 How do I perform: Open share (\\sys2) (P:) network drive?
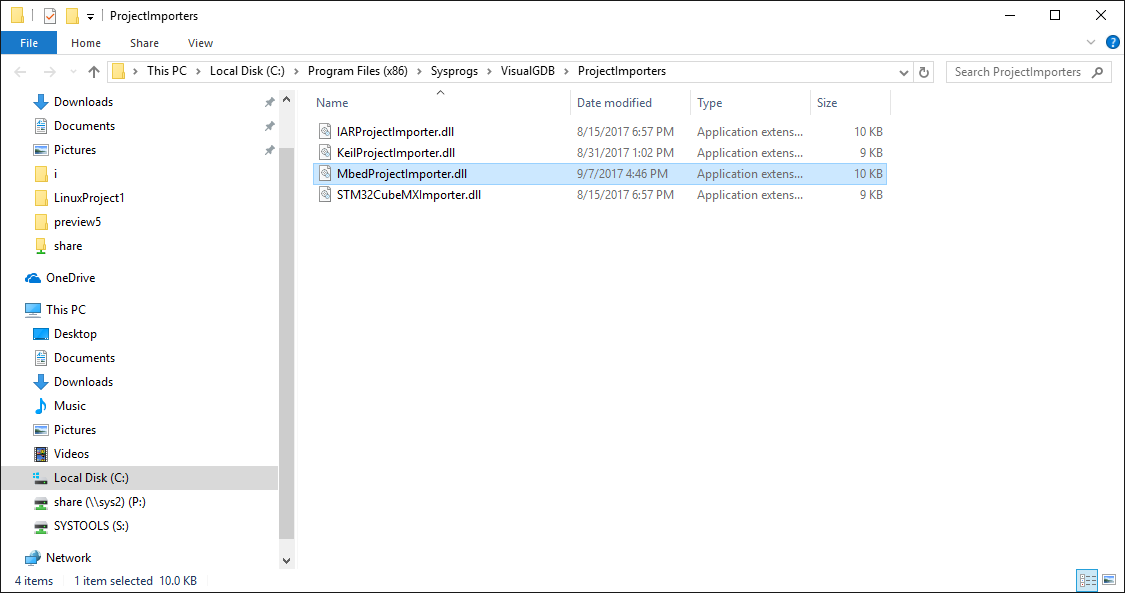tap(100, 502)
